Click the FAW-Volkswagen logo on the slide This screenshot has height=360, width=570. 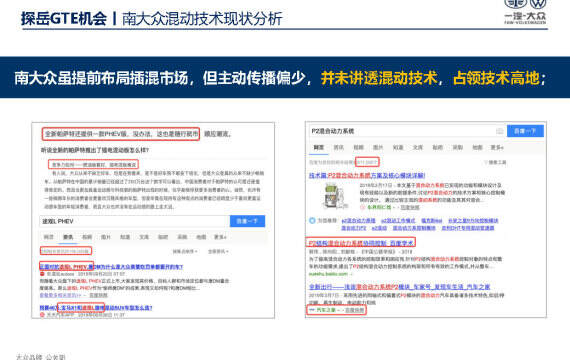click(525, 11)
